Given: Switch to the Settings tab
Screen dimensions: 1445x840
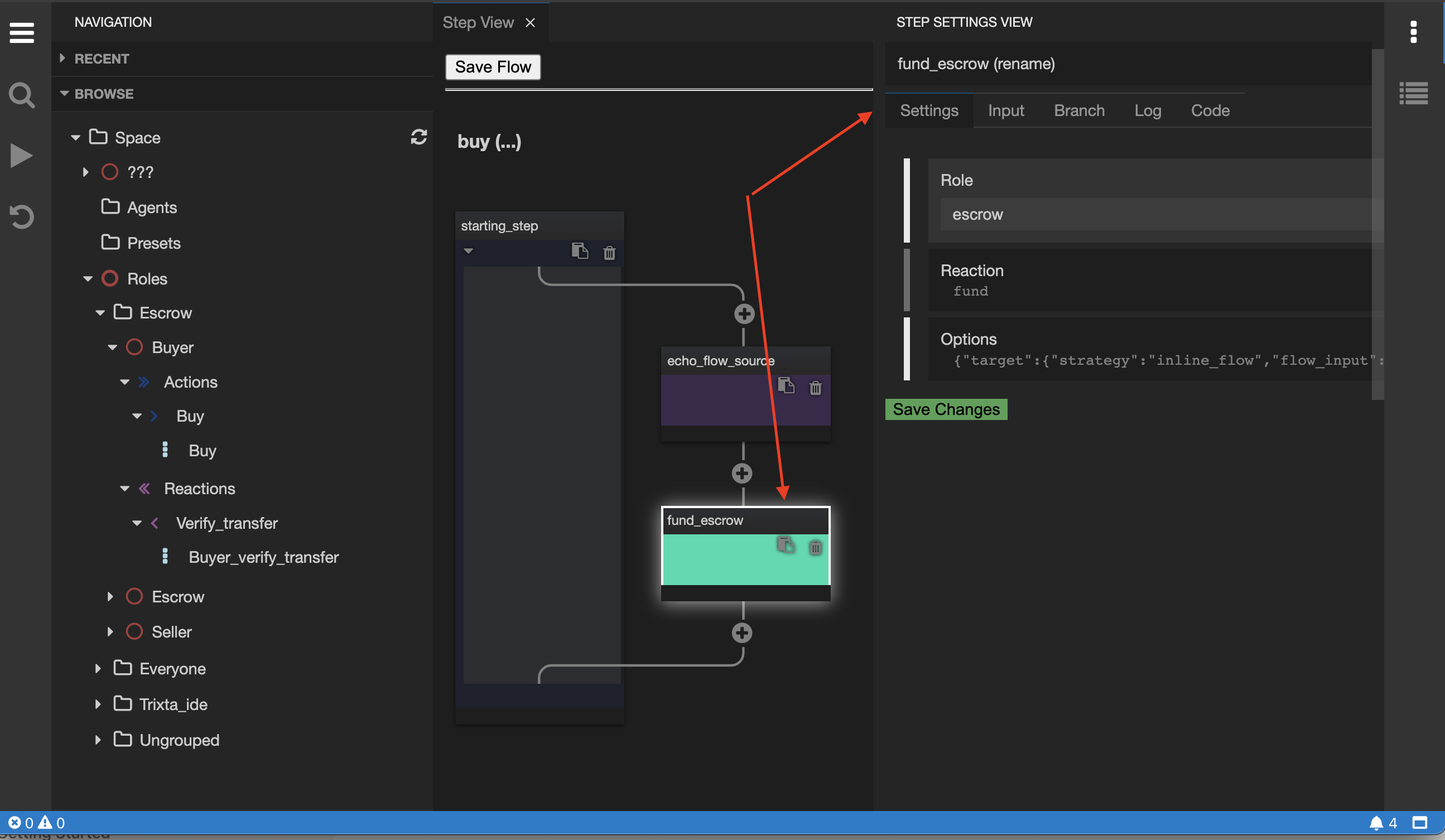Looking at the screenshot, I should [x=929, y=110].
